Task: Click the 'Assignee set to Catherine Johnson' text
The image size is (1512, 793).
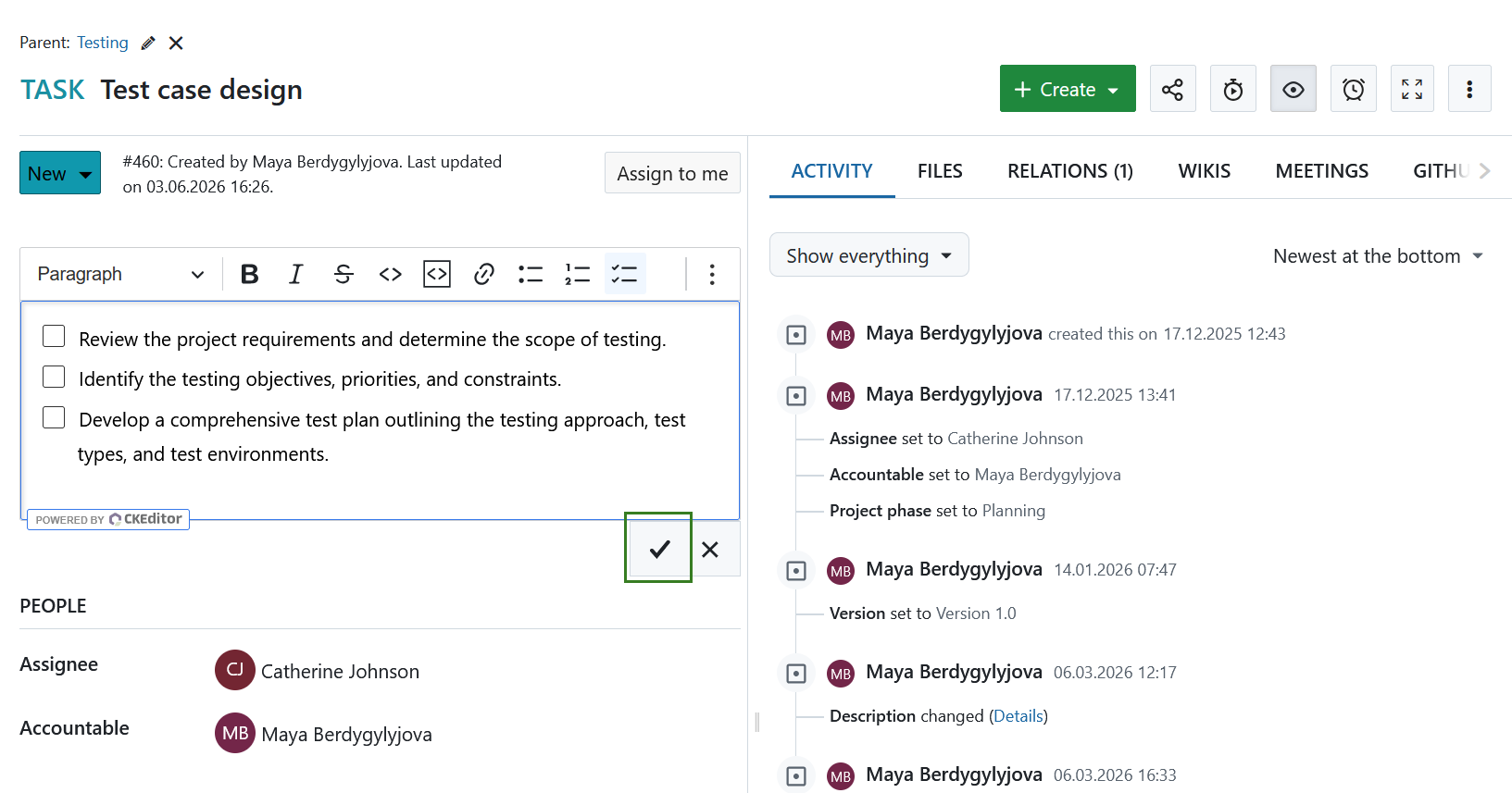Action: [956, 439]
